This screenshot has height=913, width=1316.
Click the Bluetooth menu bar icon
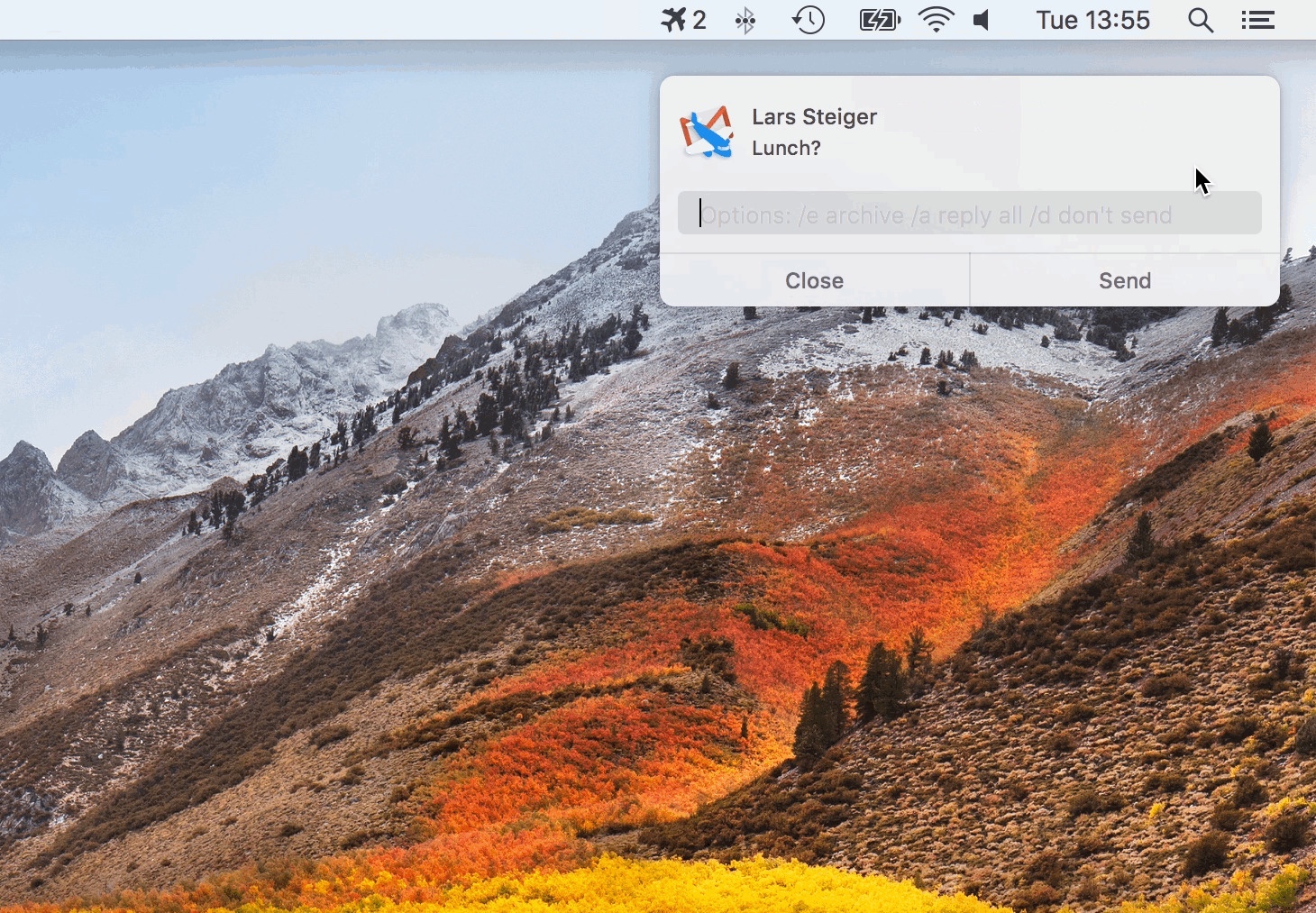[745, 20]
